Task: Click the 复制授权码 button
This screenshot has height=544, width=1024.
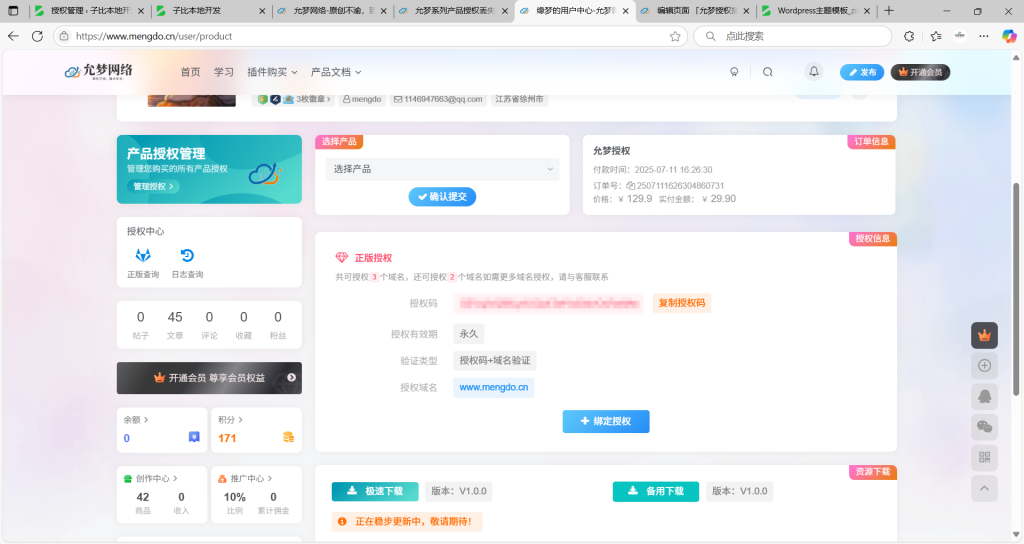Action: pos(682,303)
